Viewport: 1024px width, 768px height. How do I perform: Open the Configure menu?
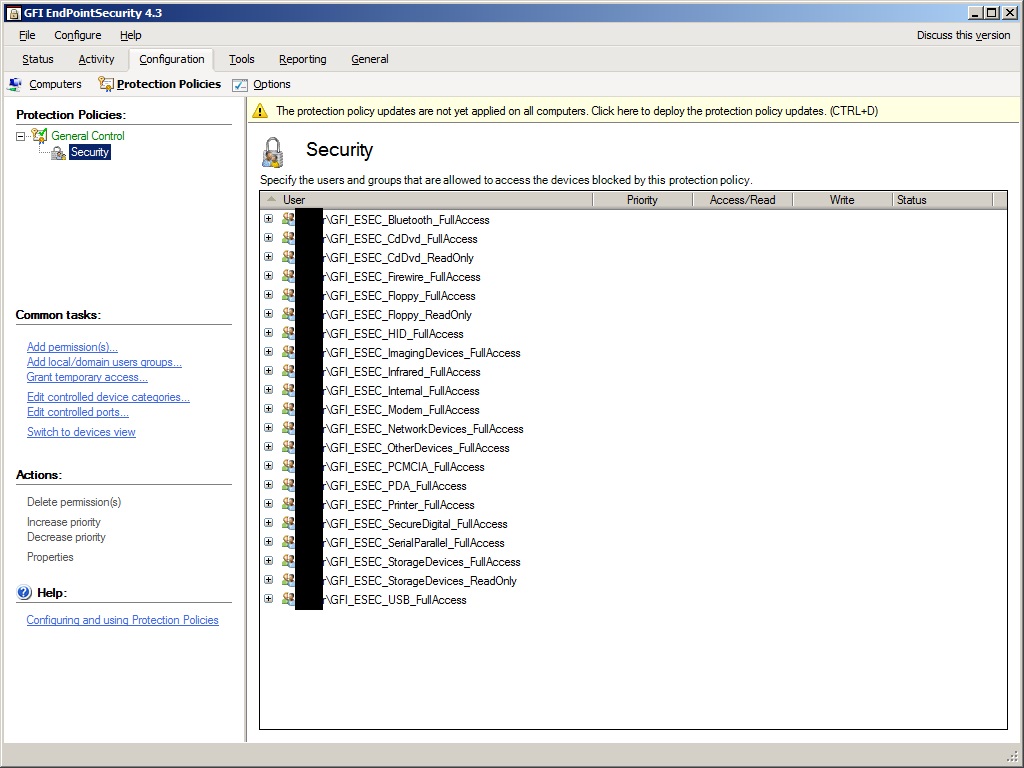pos(78,35)
